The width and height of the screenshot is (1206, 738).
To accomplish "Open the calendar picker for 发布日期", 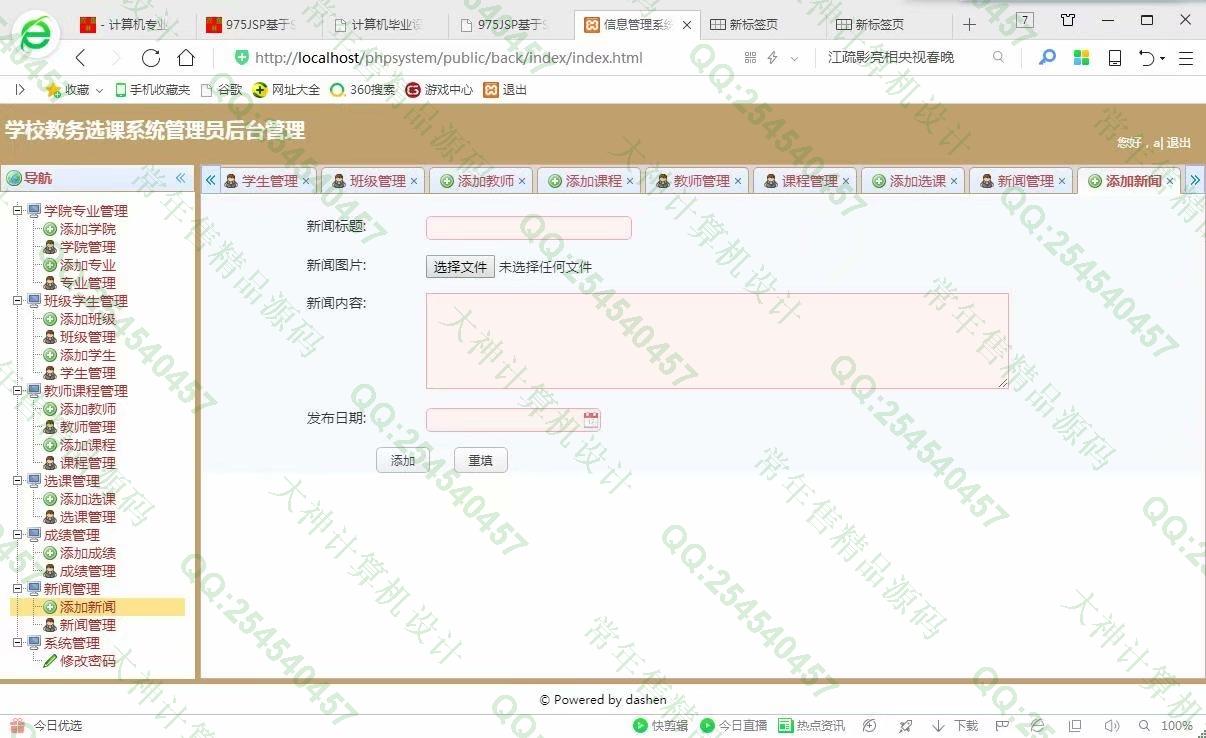I will tap(591, 420).
